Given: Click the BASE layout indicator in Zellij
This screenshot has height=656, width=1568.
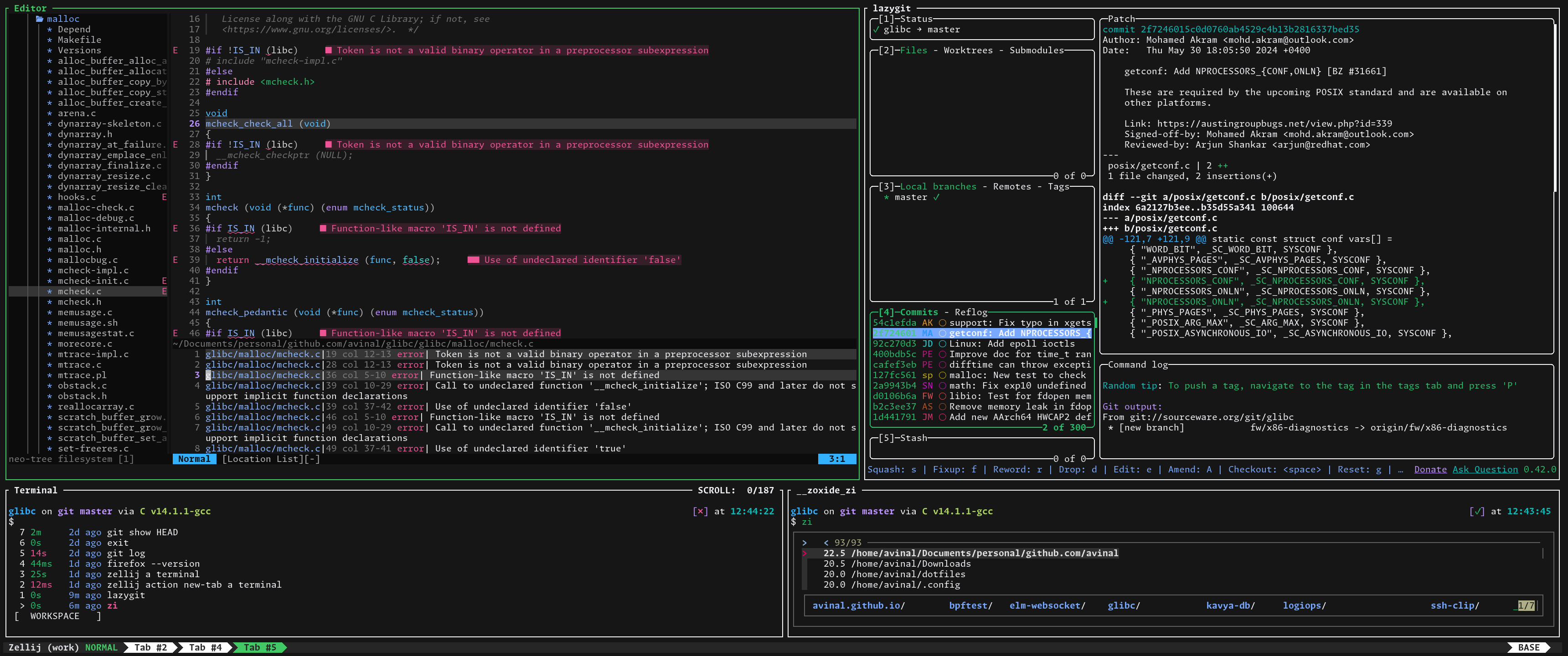Looking at the screenshot, I should click(x=1529, y=647).
